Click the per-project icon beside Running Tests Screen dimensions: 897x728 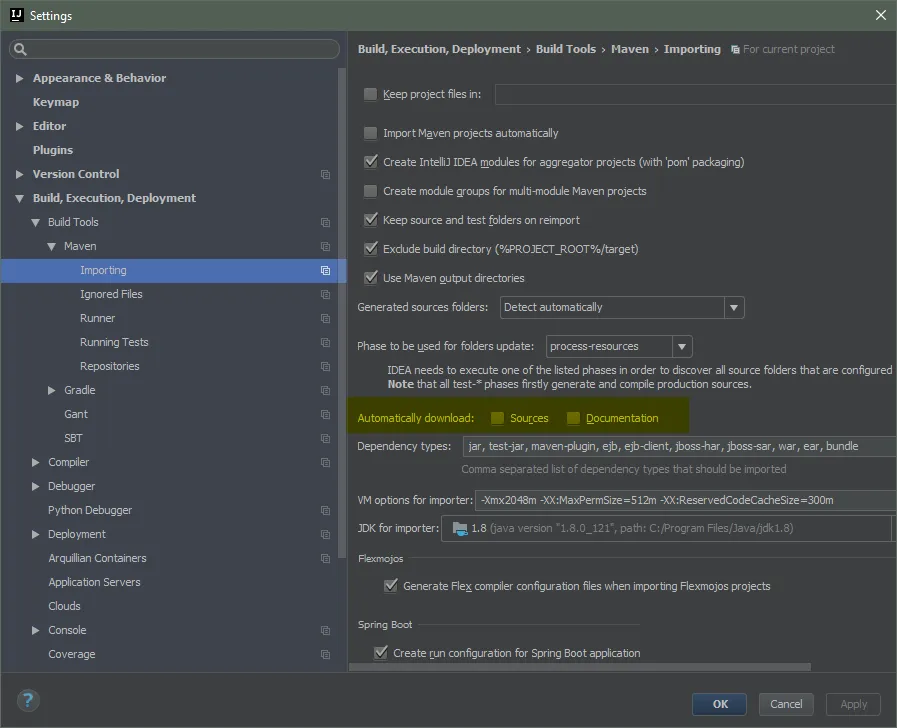[325, 343]
